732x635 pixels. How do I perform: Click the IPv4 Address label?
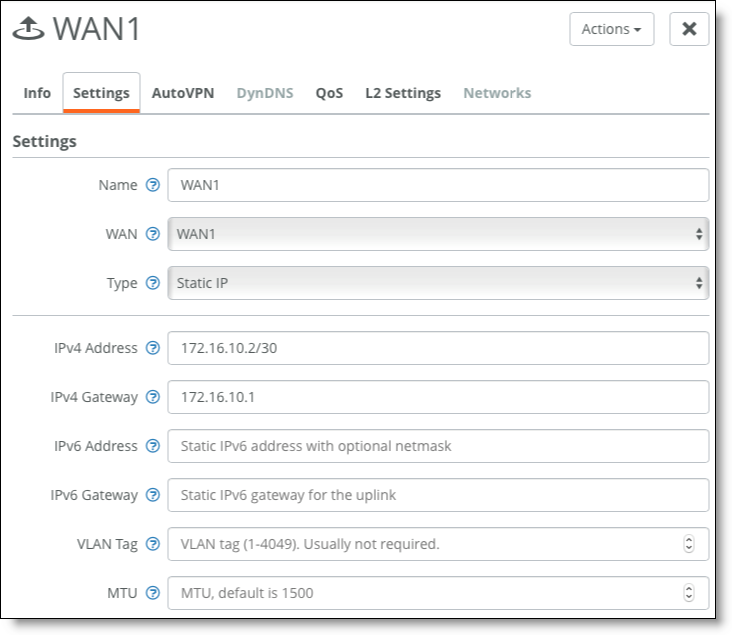point(96,348)
